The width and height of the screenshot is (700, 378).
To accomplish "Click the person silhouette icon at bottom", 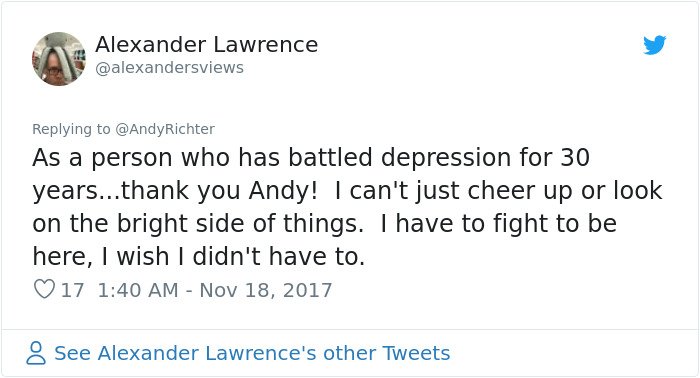I will coord(36,353).
